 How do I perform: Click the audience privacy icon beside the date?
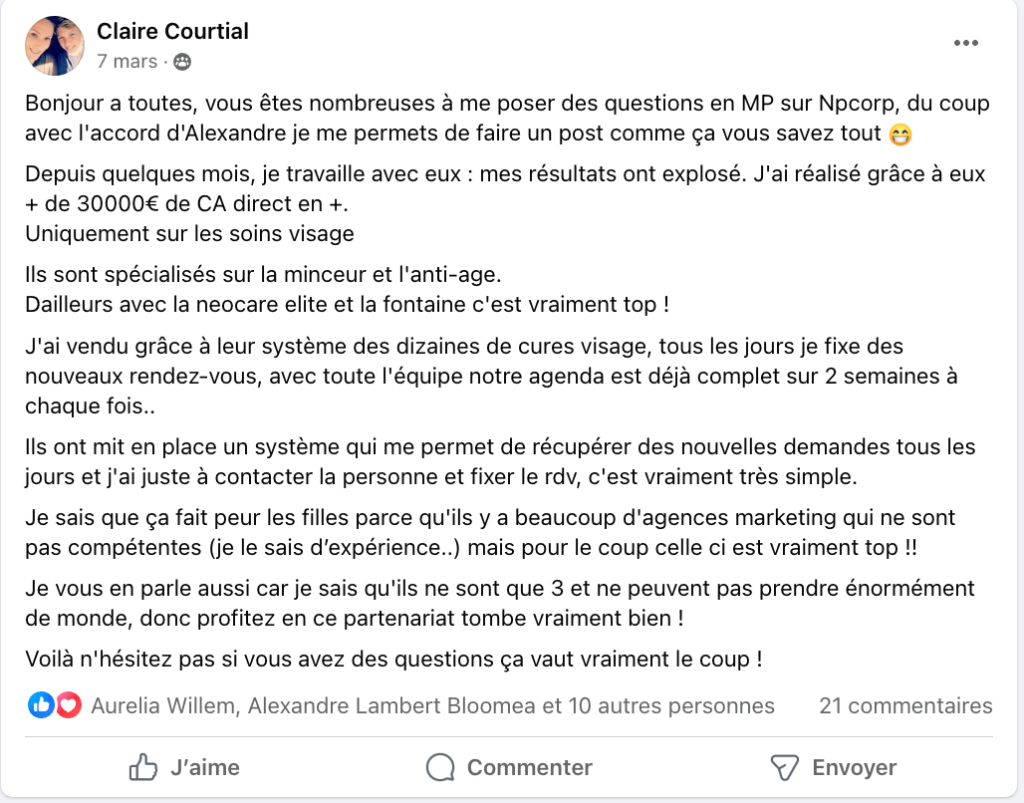(x=182, y=62)
